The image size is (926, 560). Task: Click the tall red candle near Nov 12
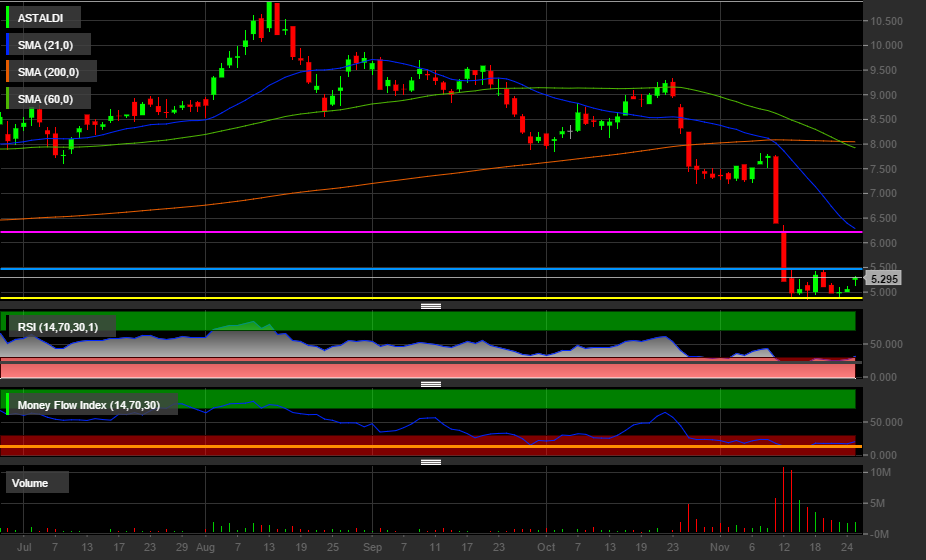[x=776, y=190]
